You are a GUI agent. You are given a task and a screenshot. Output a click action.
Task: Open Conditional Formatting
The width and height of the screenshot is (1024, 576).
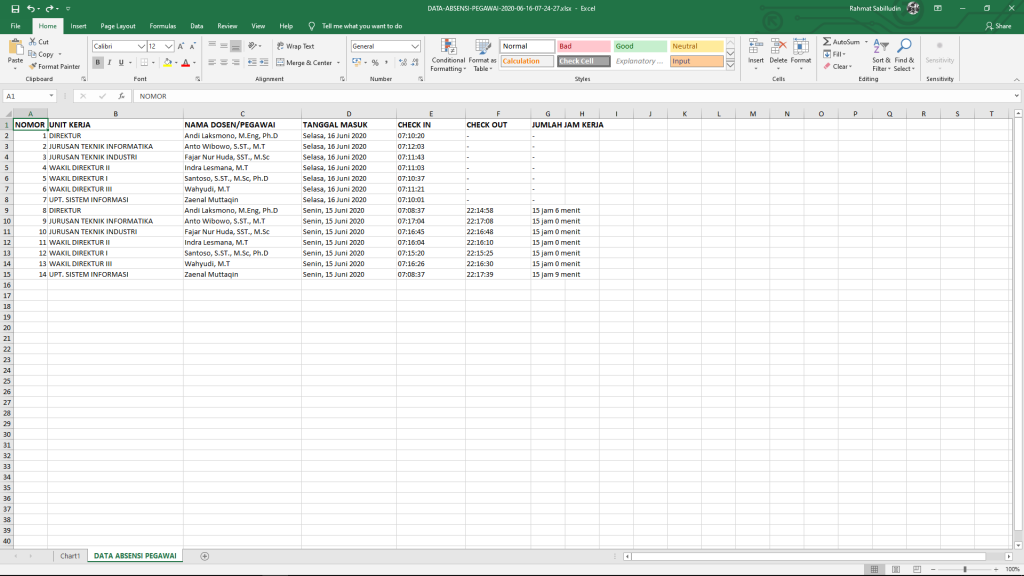point(448,55)
